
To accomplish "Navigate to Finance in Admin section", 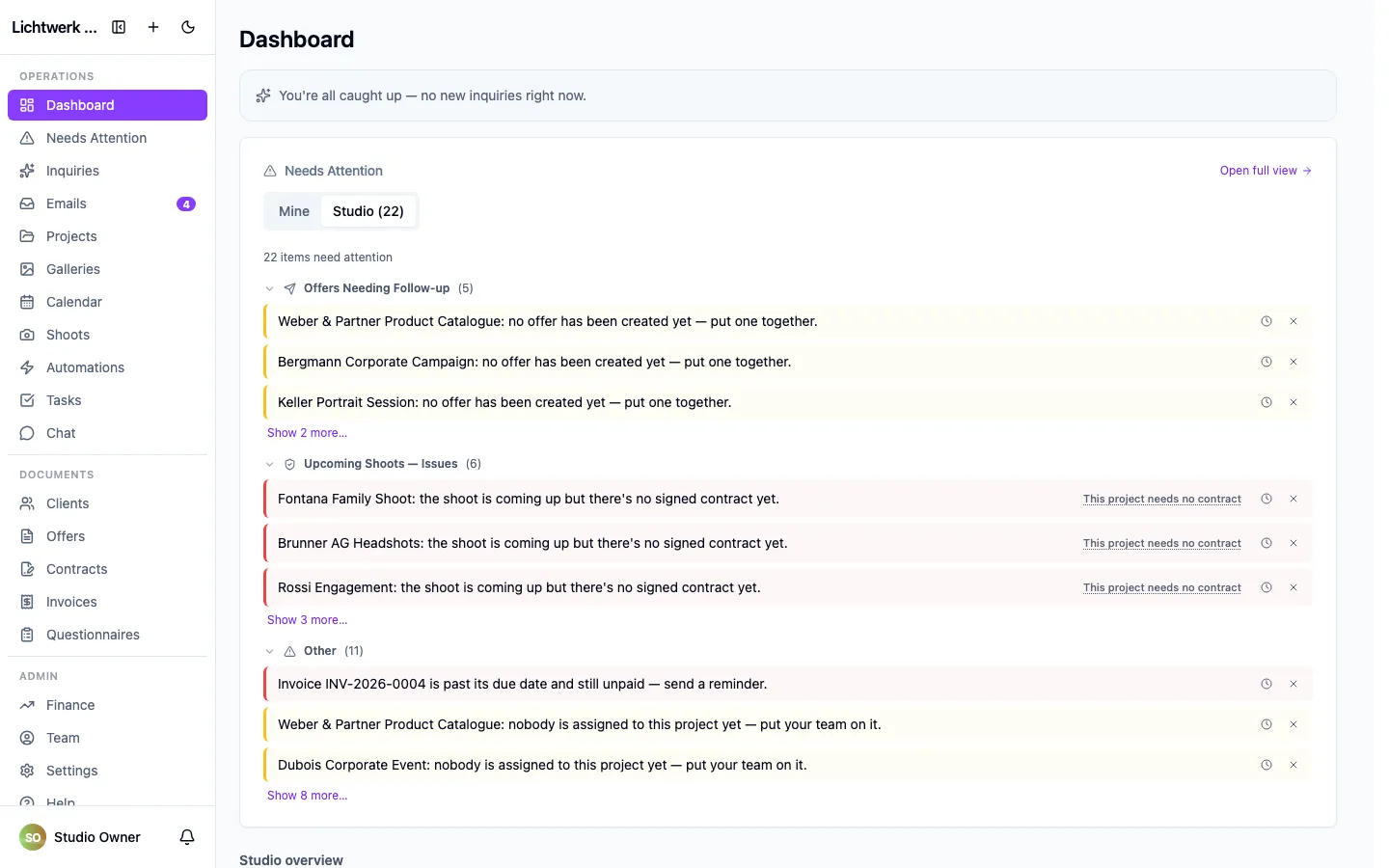I will [x=107, y=705].
